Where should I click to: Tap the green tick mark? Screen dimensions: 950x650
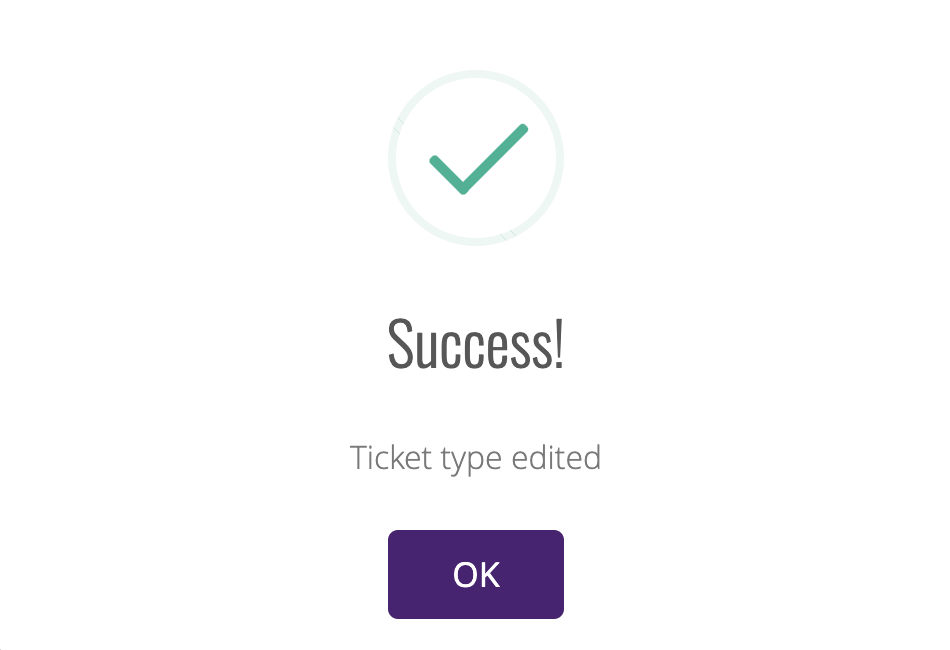479,159
